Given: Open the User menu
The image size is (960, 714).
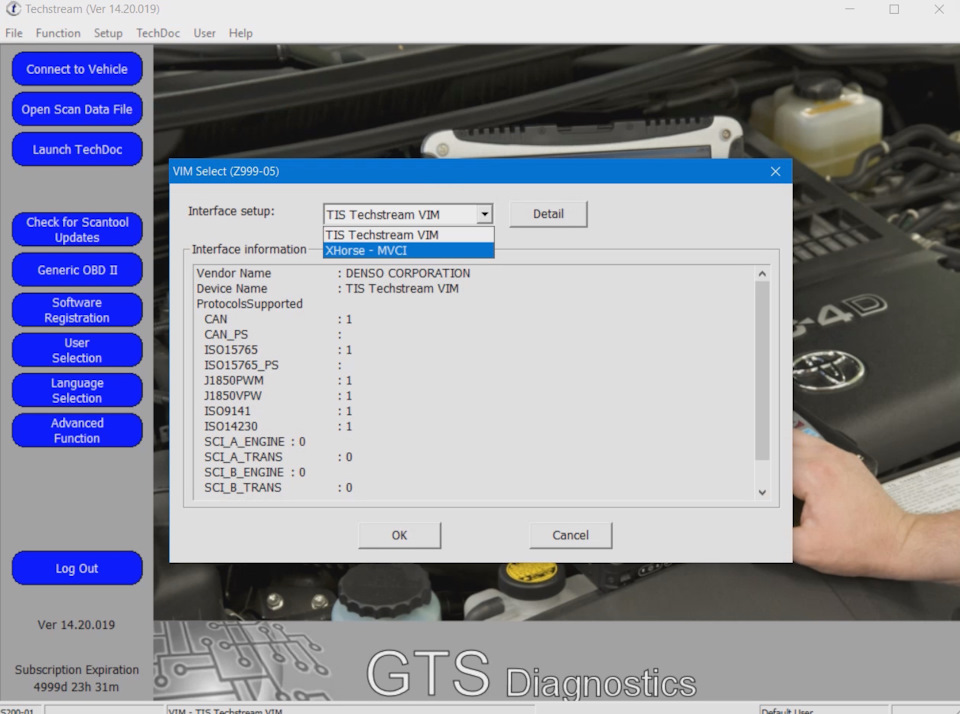Looking at the screenshot, I should point(204,33).
